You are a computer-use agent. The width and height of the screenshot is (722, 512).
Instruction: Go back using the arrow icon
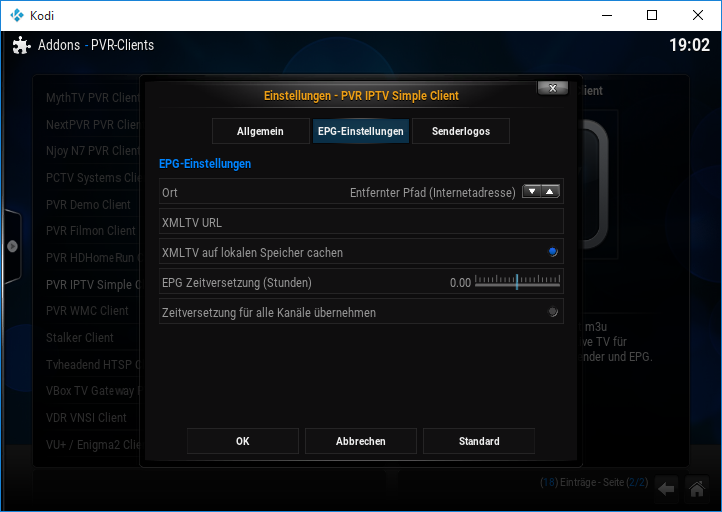tap(666, 489)
